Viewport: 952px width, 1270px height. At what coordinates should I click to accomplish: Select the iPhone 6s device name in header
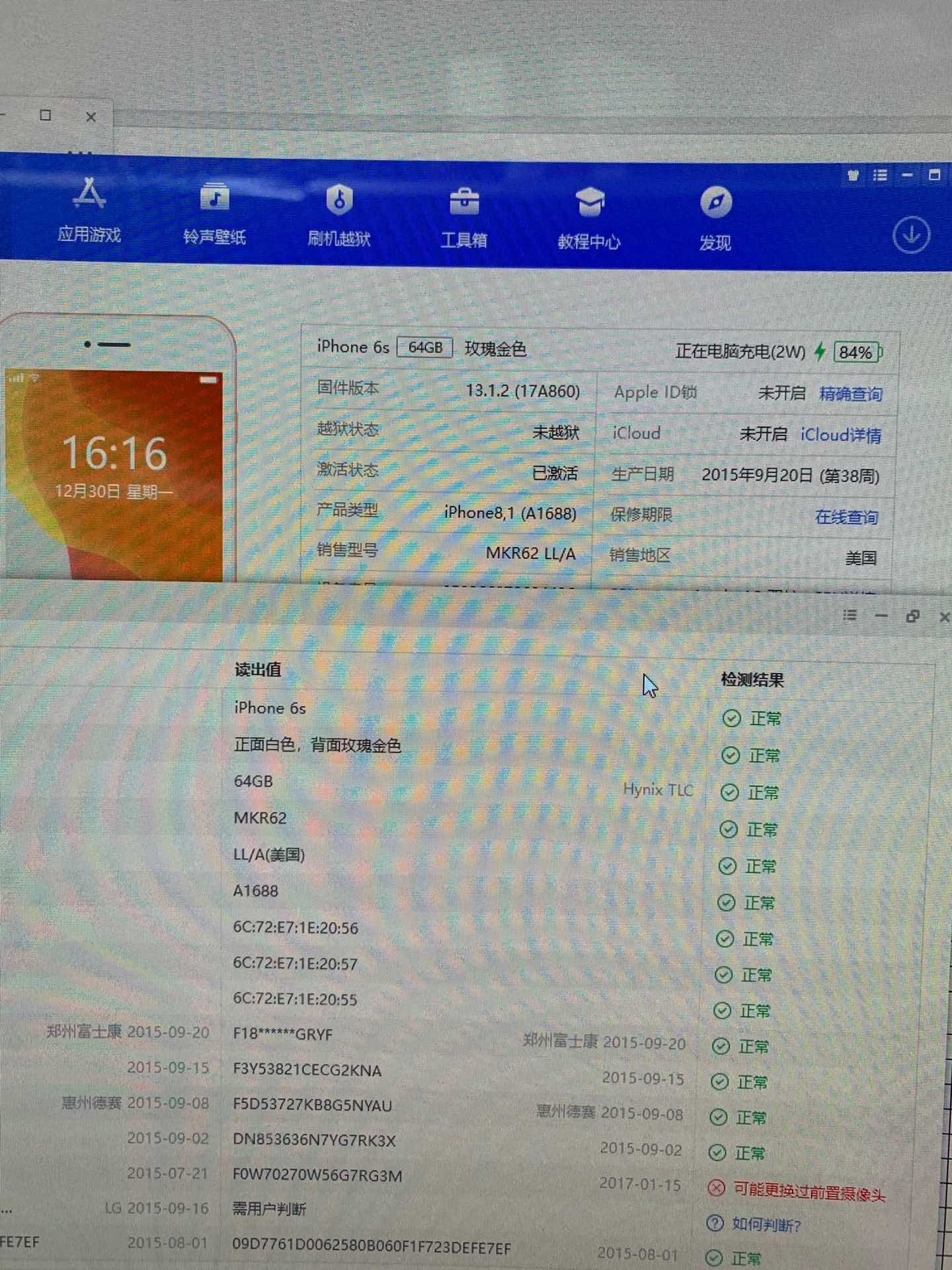click(x=353, y=346)
